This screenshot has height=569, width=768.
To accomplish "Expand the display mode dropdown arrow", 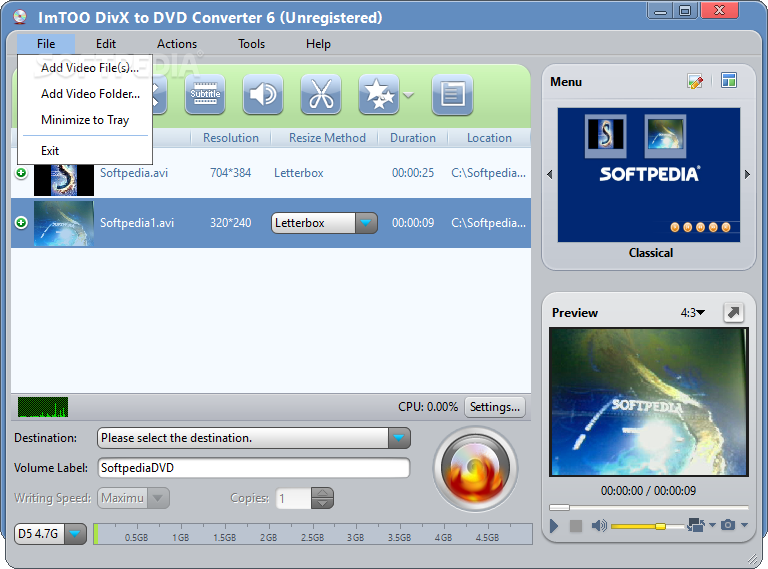I will [712, 525].
